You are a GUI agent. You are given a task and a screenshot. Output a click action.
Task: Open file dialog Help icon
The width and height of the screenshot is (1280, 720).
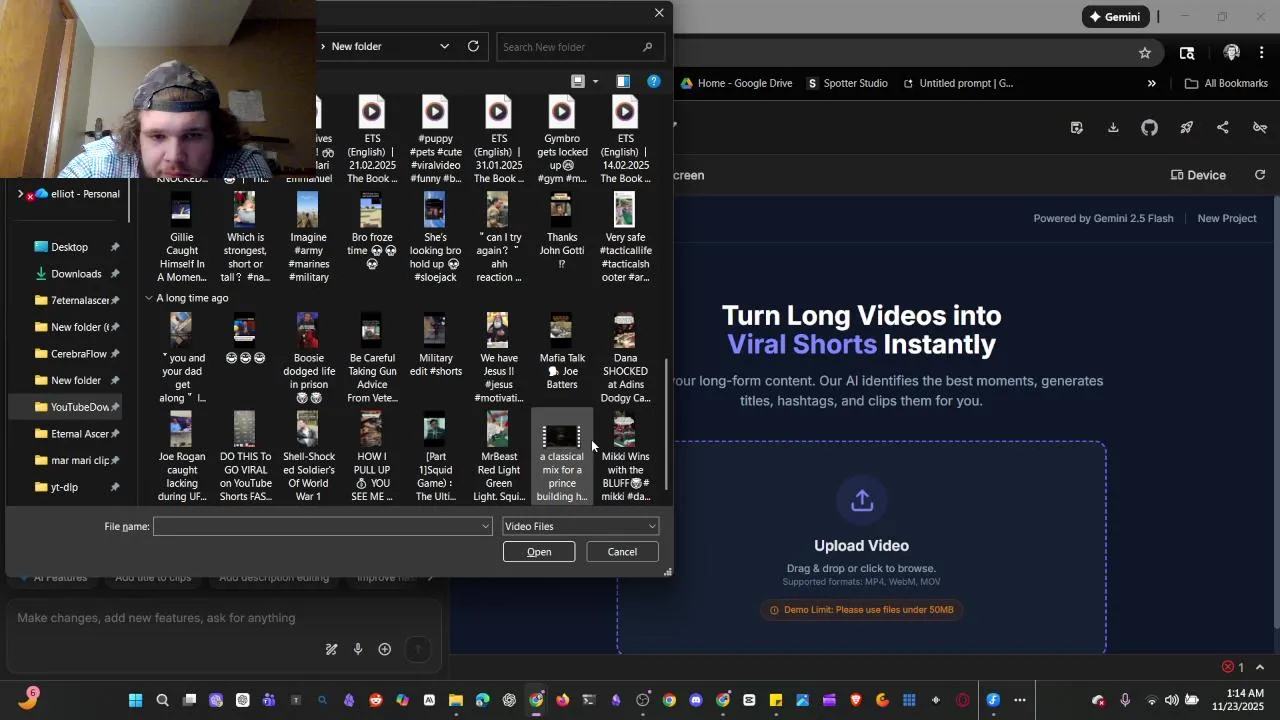point(654,81)
